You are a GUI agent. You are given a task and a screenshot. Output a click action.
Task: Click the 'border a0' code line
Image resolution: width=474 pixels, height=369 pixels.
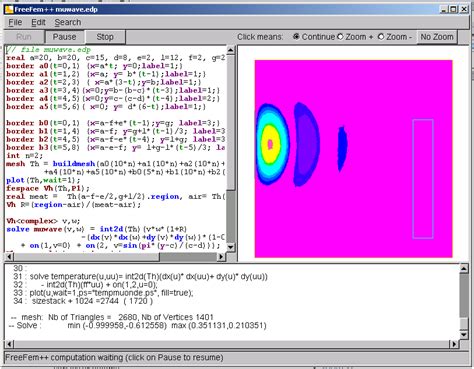[x=95, y=66]
